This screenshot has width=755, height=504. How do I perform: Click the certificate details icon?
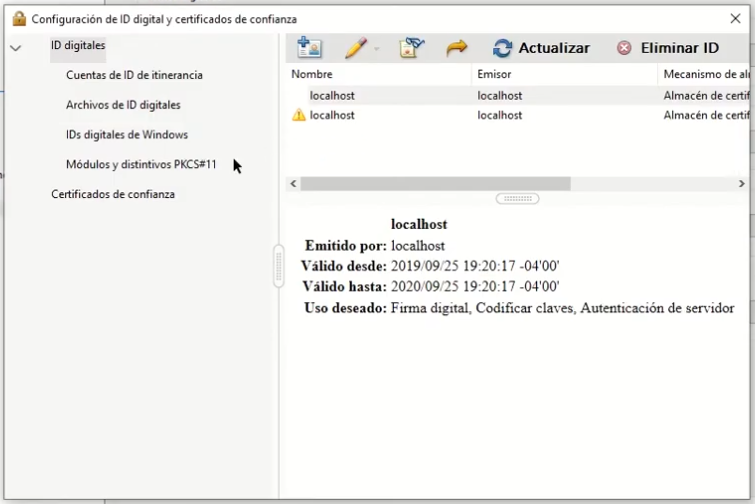coord(412,48)
